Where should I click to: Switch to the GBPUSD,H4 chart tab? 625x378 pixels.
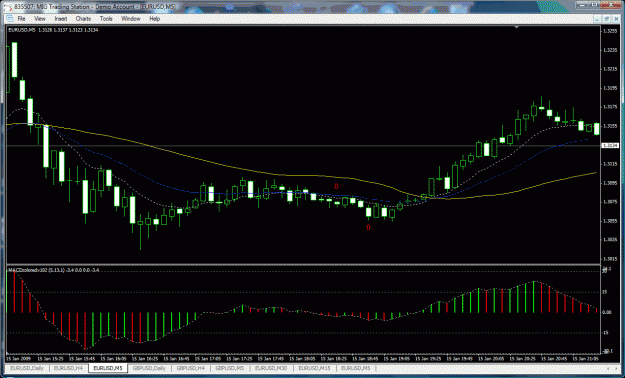(x=191, y=368)
